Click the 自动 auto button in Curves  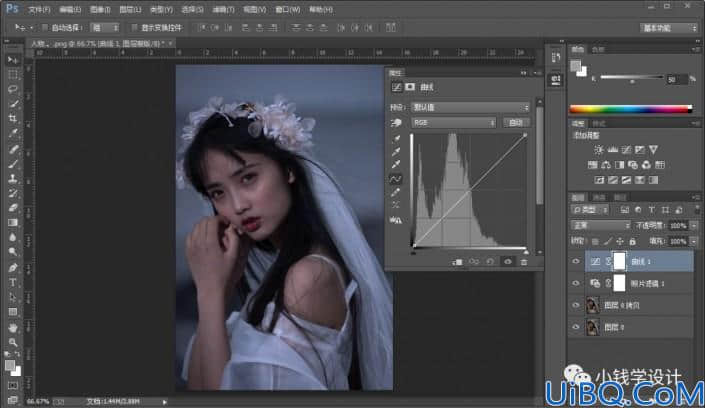point(516,123)
